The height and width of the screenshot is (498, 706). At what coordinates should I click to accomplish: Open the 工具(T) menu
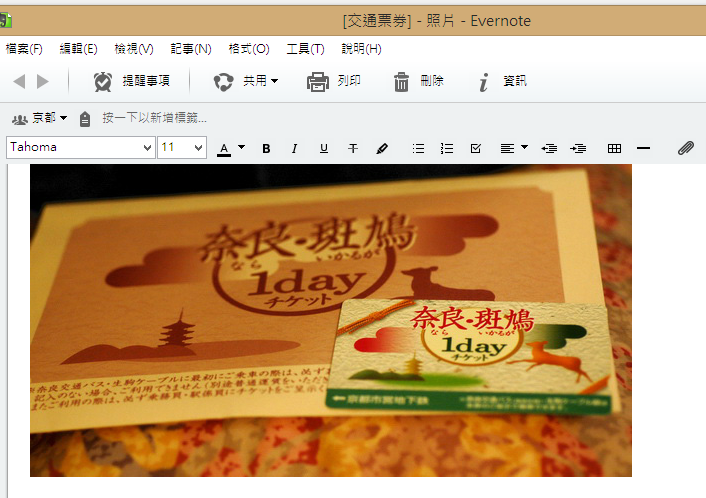(305, 49)
